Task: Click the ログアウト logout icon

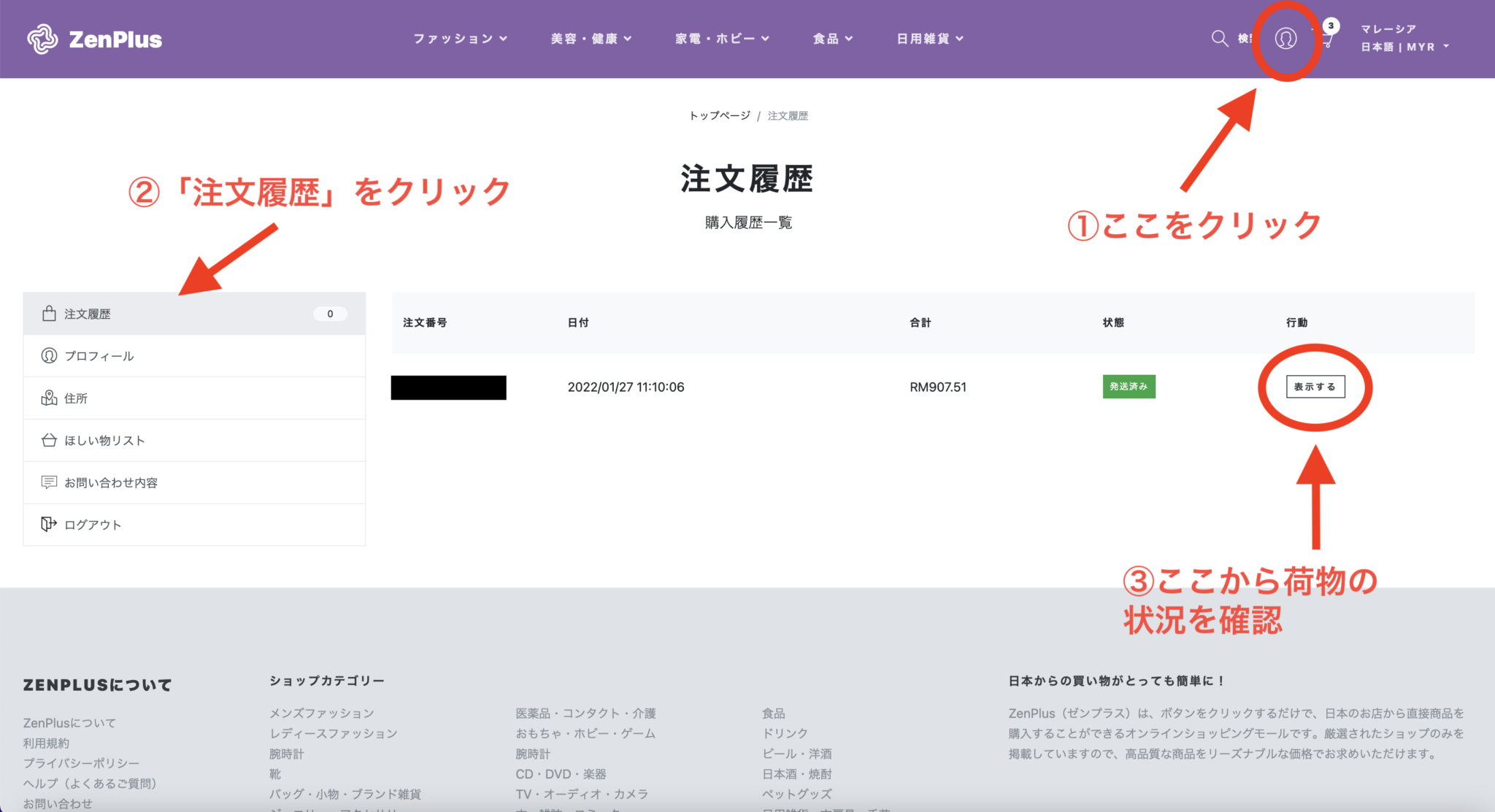Action: pos(48,524)
